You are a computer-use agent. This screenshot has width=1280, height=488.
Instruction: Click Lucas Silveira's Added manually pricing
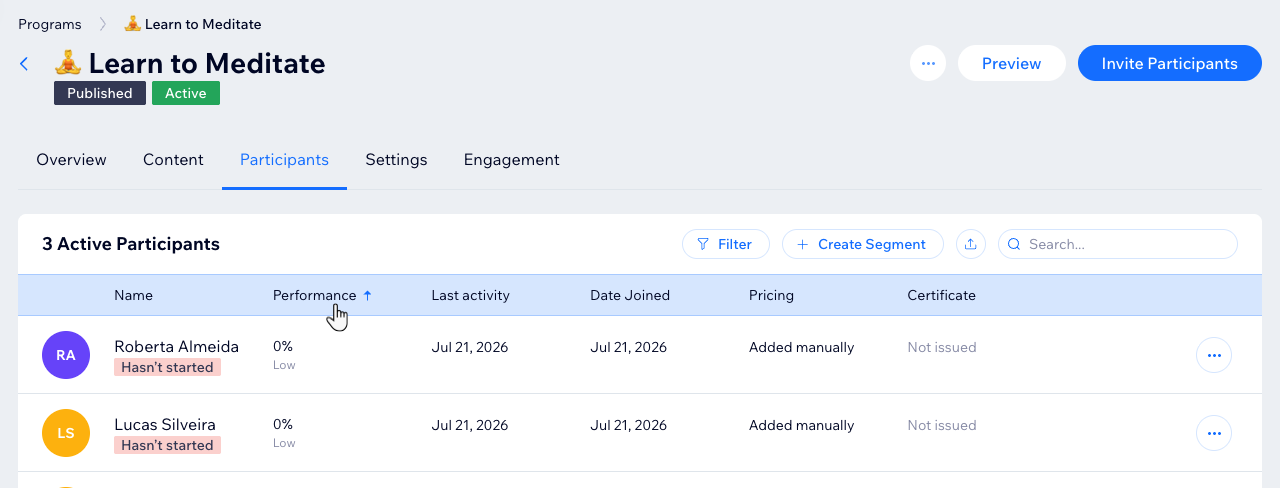tap(802, 425)
